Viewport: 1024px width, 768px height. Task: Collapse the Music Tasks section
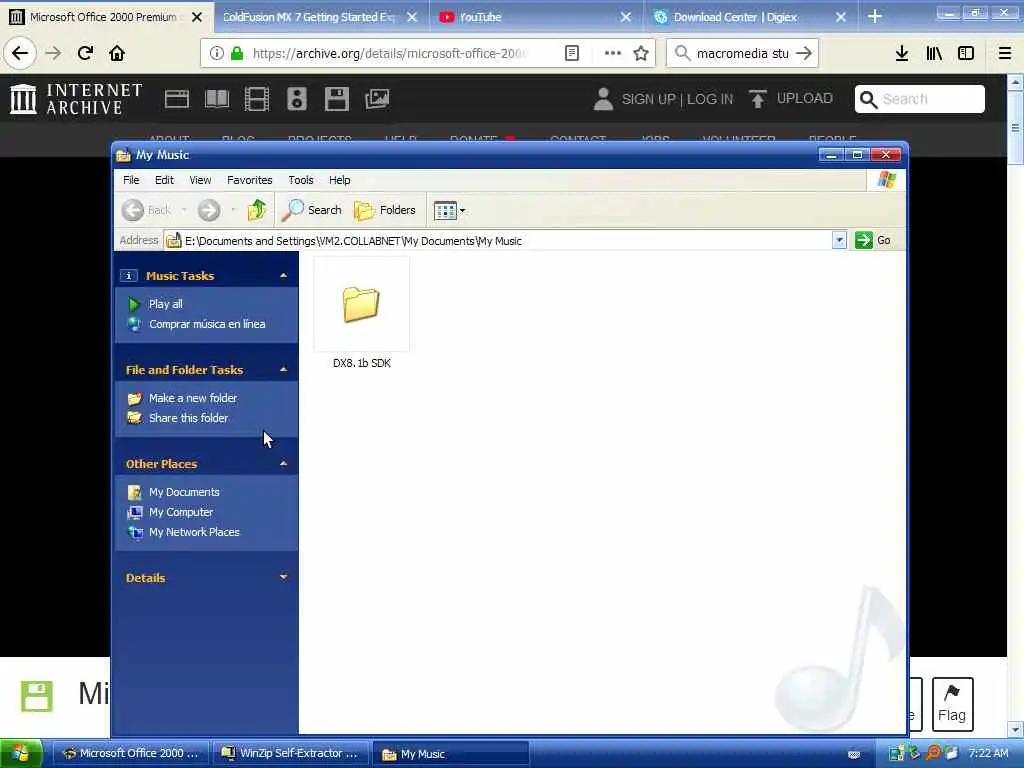283,276
